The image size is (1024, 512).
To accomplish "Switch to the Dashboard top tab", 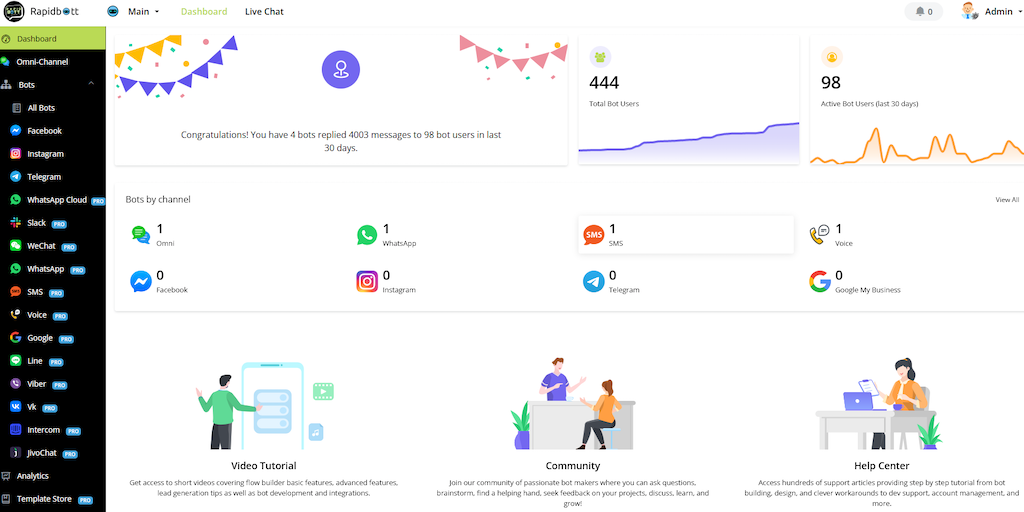I will click(x=204, y=12).
